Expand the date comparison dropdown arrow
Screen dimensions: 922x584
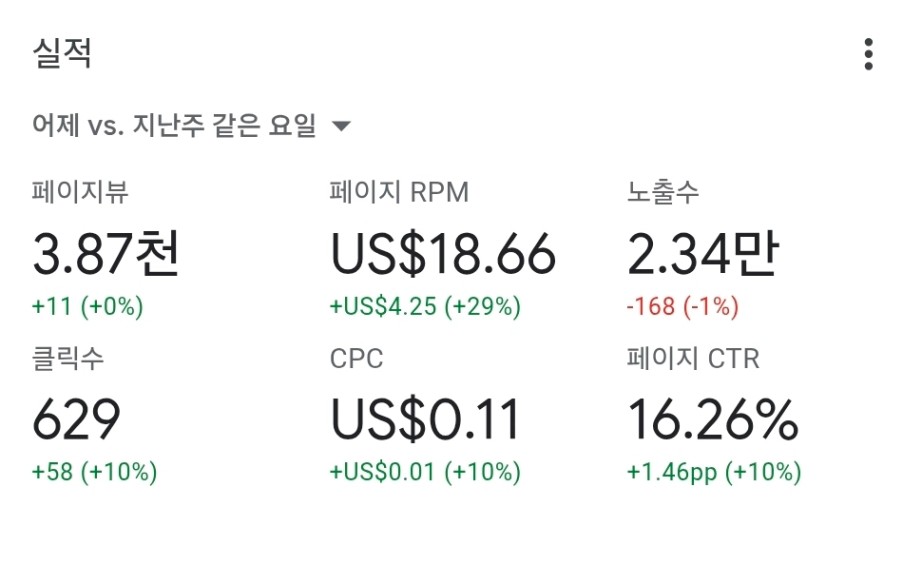(341, 125)
